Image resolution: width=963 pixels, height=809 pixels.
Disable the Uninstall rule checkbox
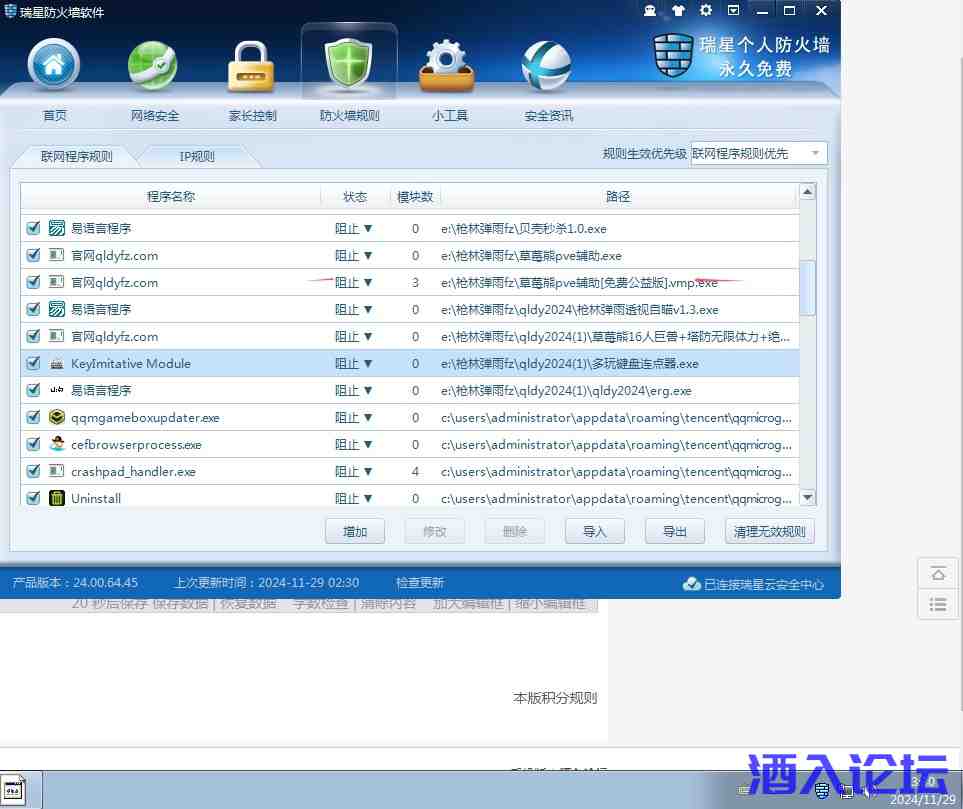tap(33, 498)
